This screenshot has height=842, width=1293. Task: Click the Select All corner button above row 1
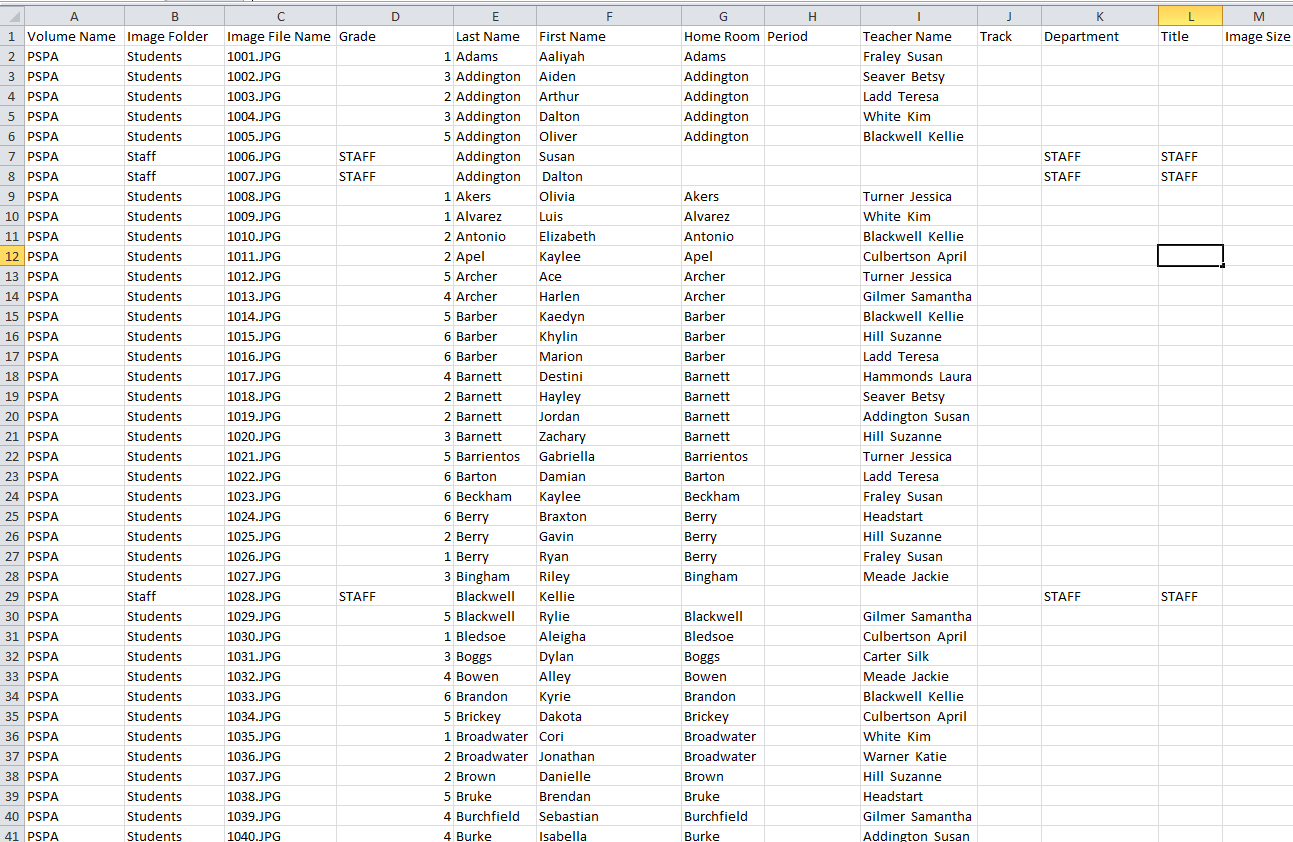(12, 15)
